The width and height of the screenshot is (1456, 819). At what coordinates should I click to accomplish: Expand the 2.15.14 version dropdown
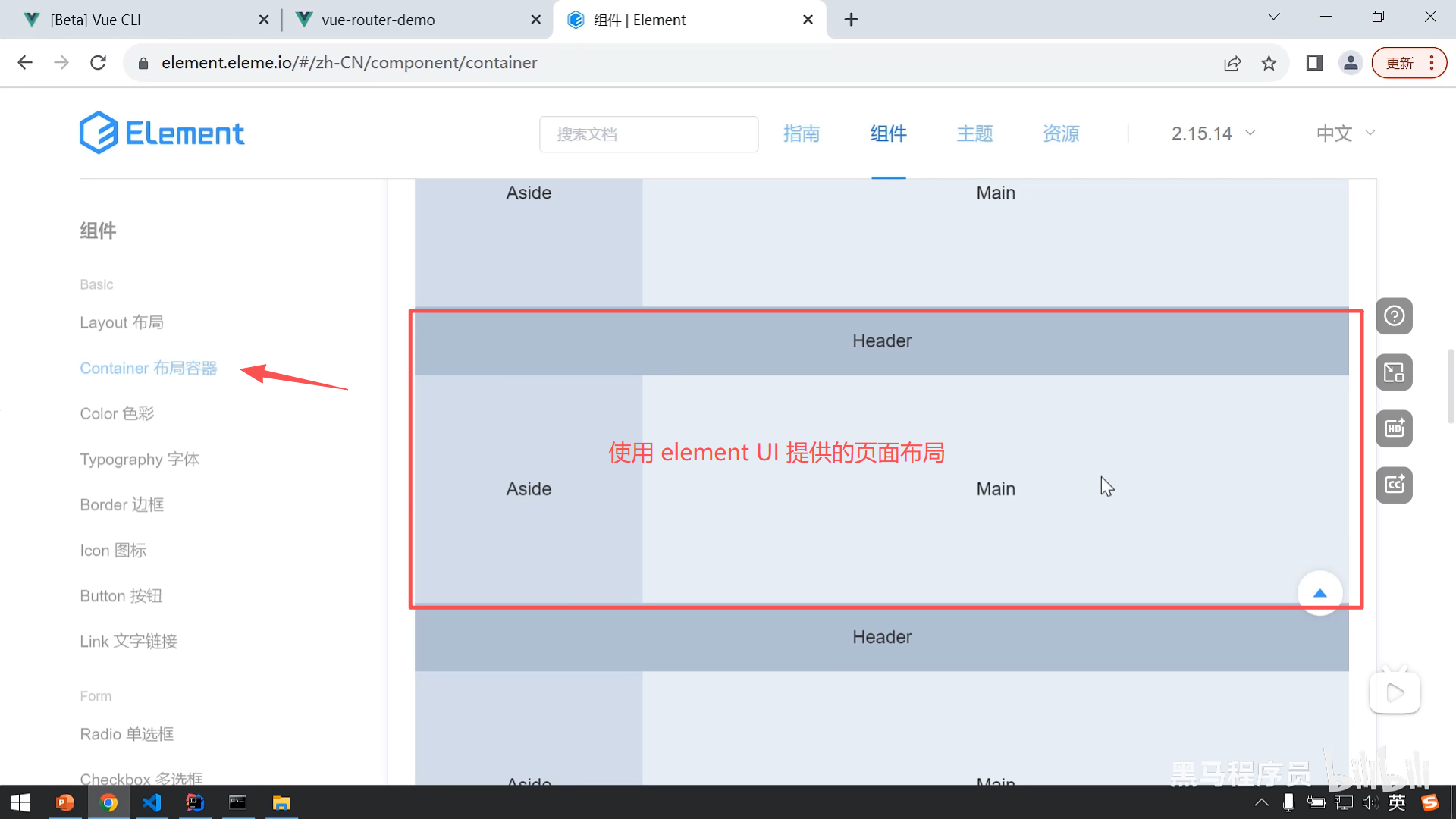tap(1213, 133)
